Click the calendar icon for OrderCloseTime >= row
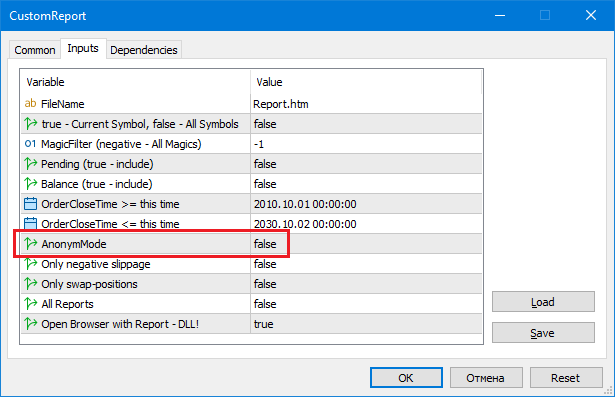Screen dimensions: 615x397 coord(31,204)
